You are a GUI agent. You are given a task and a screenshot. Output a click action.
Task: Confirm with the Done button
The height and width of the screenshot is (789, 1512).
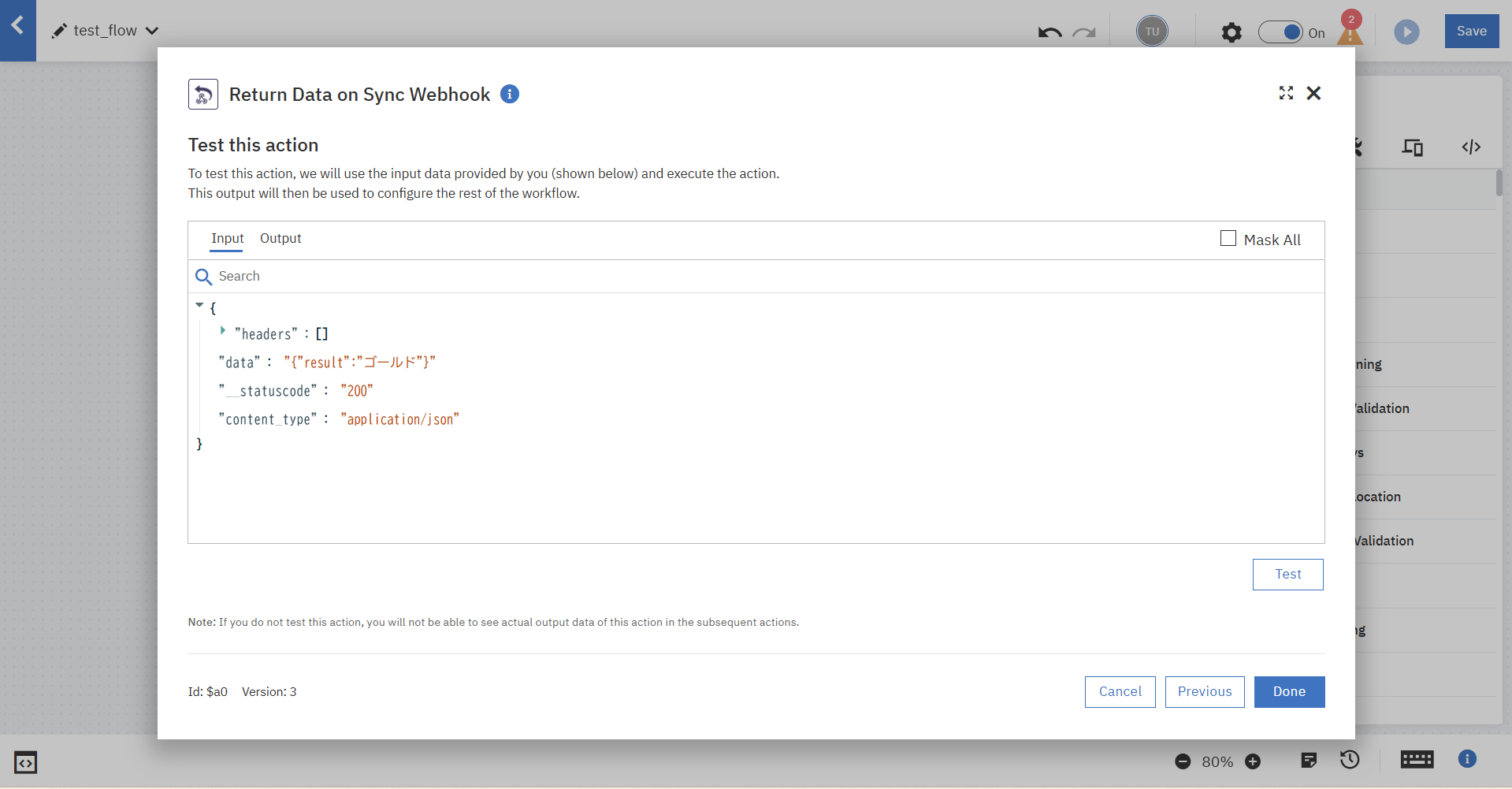point(1290,692)
